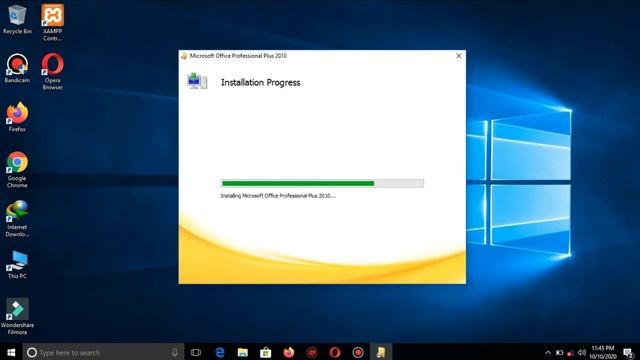This screenshot has height=360, width=640.
Task: Open Task View from the taskbar
Action: 196,352
